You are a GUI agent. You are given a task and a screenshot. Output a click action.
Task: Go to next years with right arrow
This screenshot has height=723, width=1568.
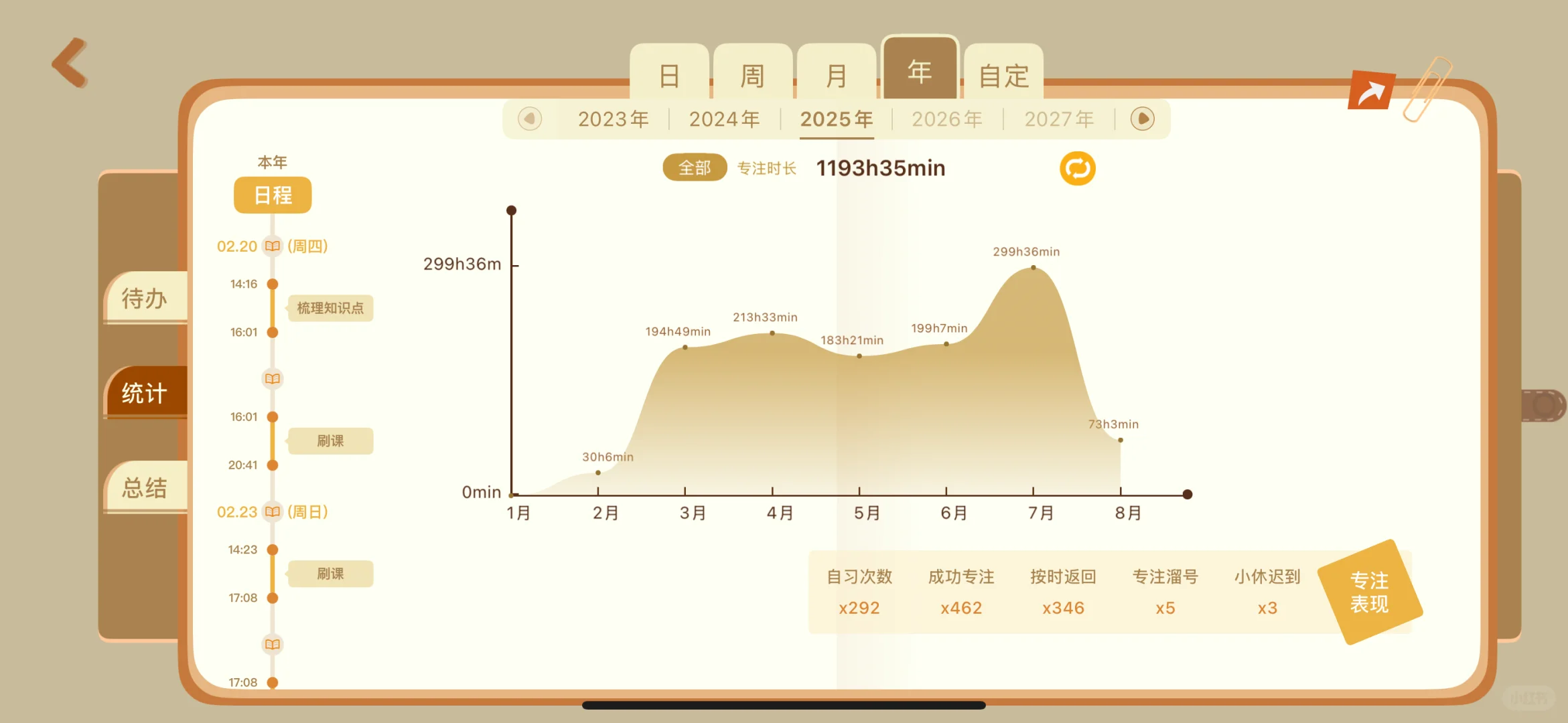pyautogui.click(x=1142, y=119)
